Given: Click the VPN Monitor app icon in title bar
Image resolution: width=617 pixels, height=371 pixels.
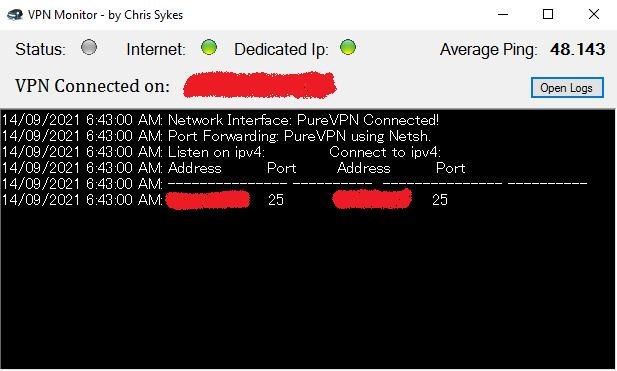Looking at the screenshot, I should [15, 15].
